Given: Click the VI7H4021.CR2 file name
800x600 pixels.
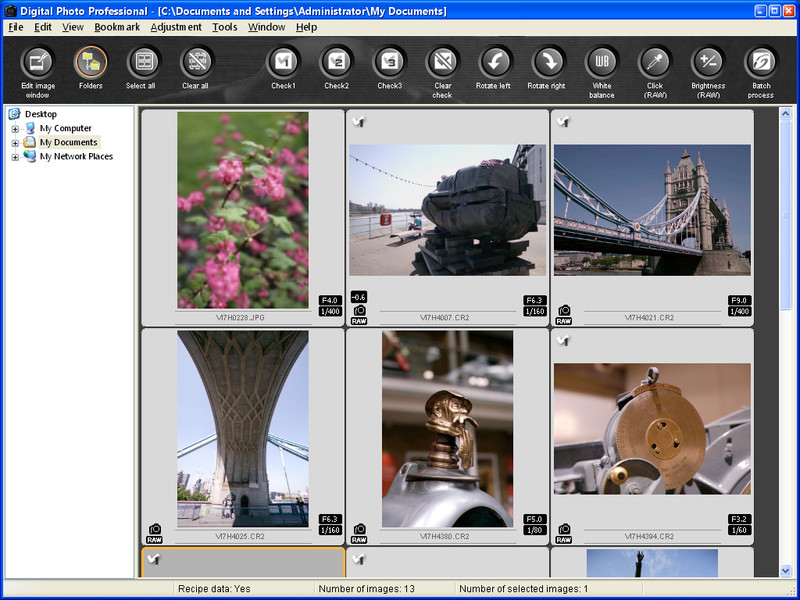Looking at the screenshot, I should pyautogui.click(x=649, y=317).
